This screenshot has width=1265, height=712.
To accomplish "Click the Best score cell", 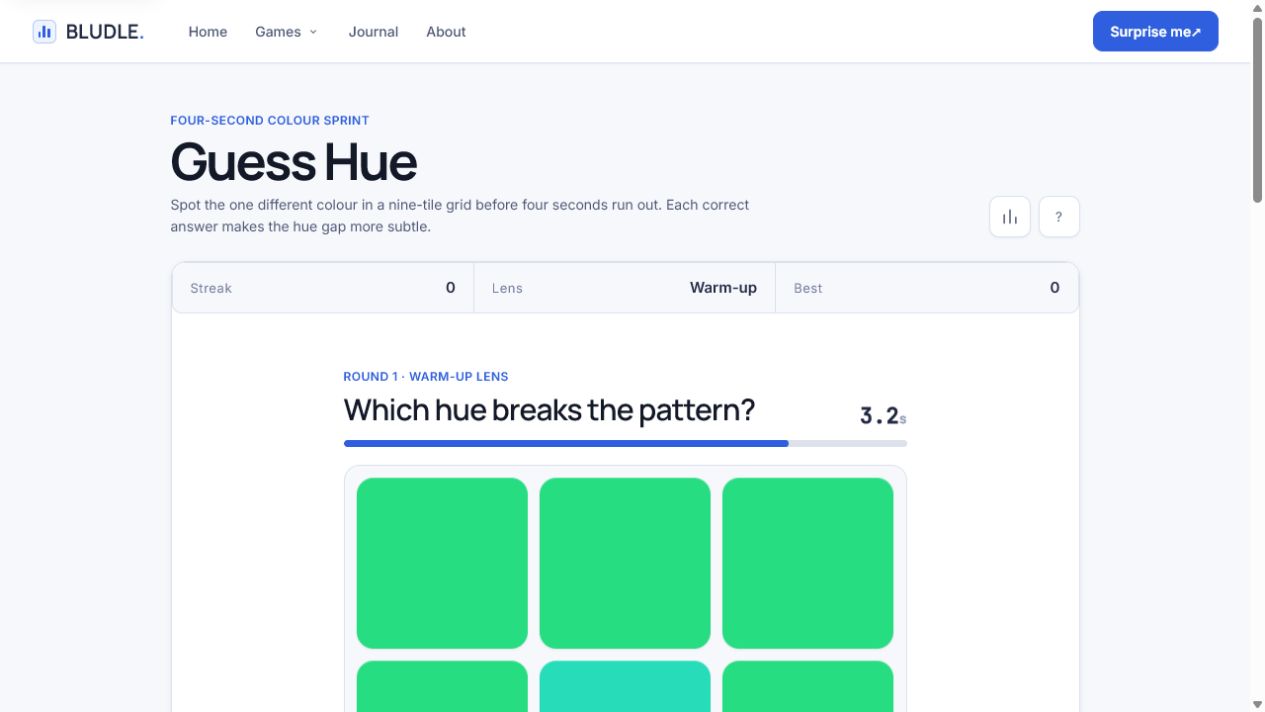I will pyautogui.click(x=927, y=288).
